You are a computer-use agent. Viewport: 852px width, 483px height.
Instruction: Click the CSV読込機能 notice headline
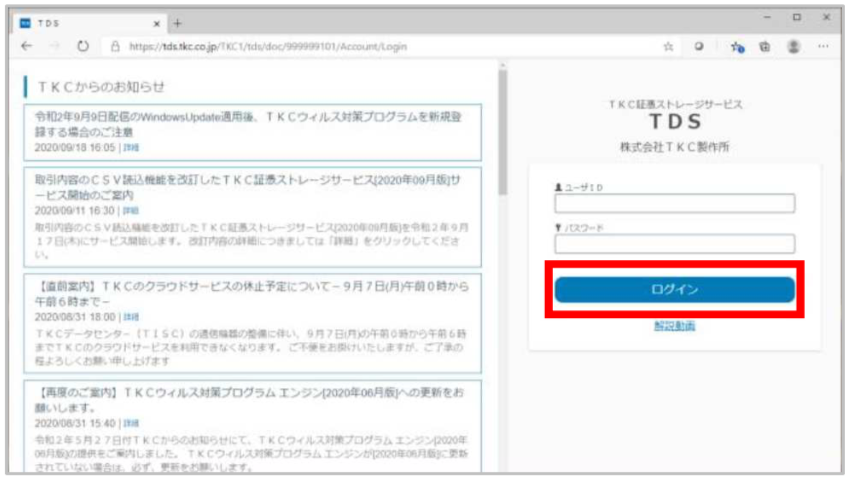click(248, 187)
